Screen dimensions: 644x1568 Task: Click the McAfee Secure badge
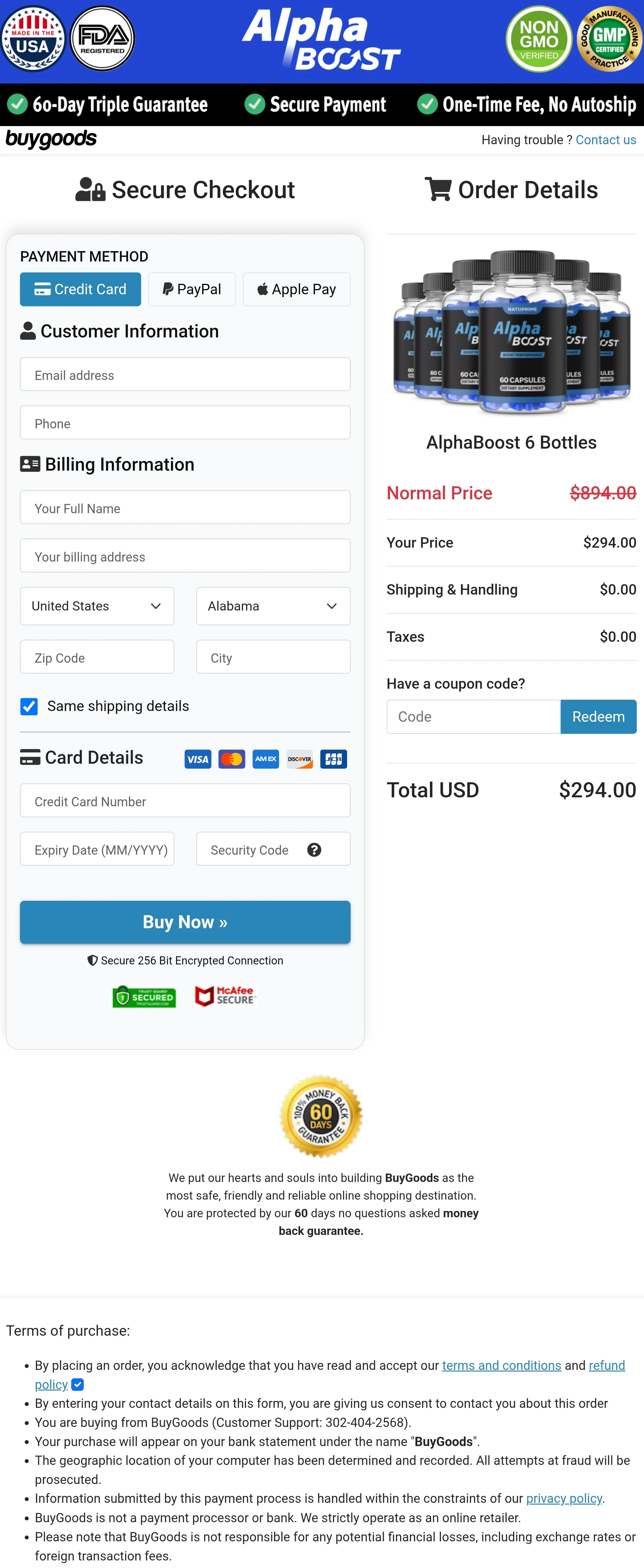click(225, 996)
